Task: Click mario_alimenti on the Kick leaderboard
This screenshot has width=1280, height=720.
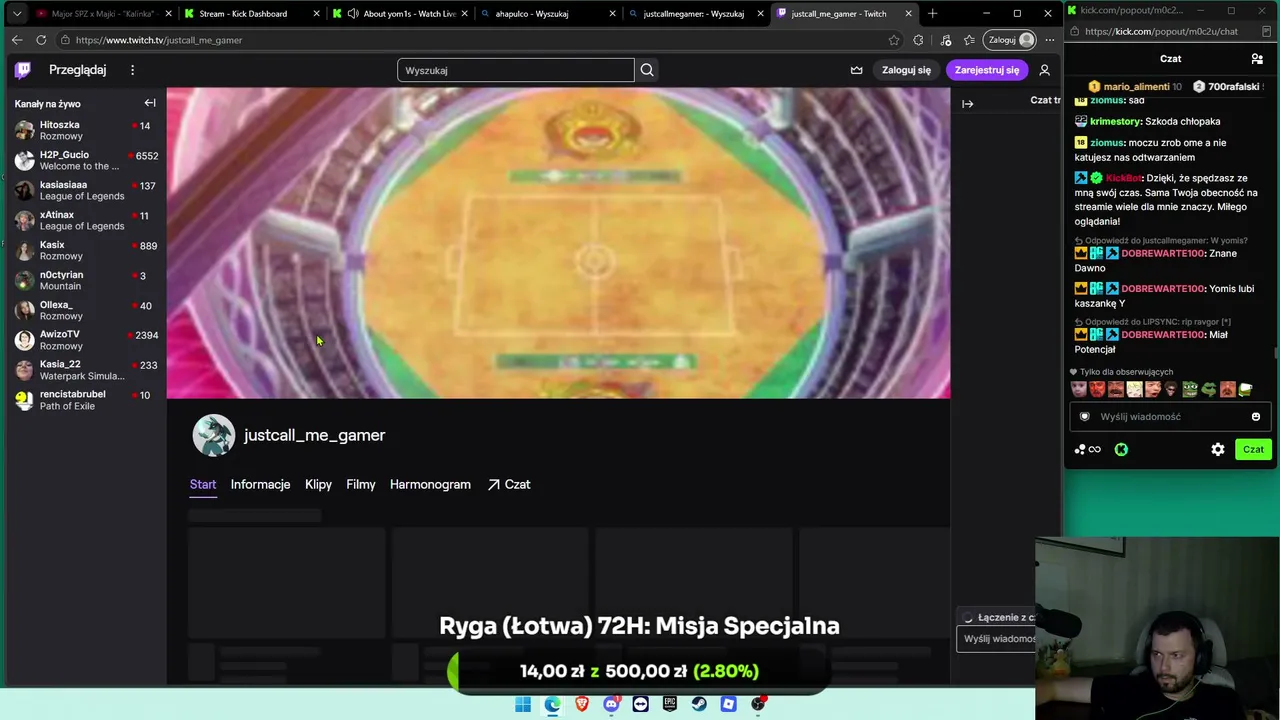Action: pyautogui.click(x=1135, y=87)
